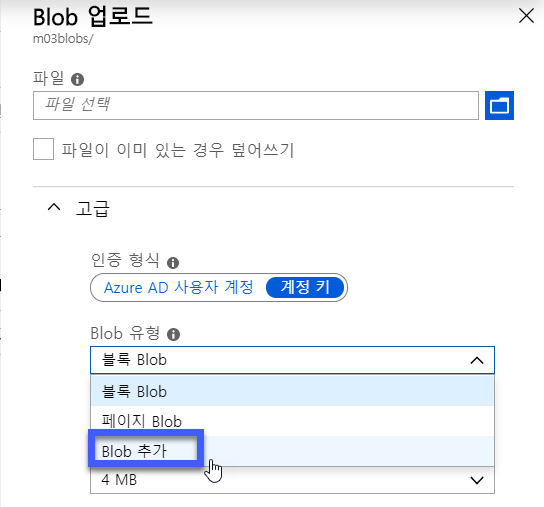This screenshot has width=544, height=507.
Task: Collapse the 고급 section chevron
Action: [54, 208]
